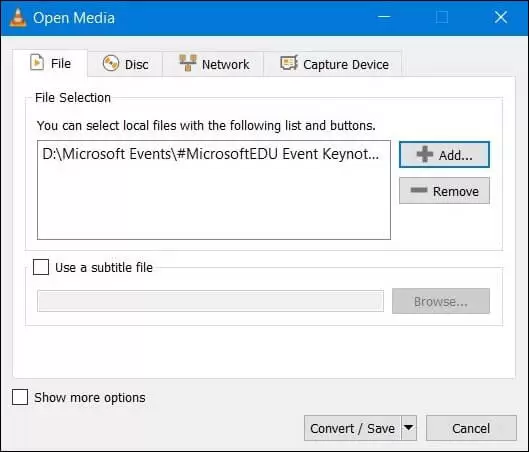This screenshot has width=529, height=452.
Task: Click the Convert / Save button
Action: click(353, 428)
